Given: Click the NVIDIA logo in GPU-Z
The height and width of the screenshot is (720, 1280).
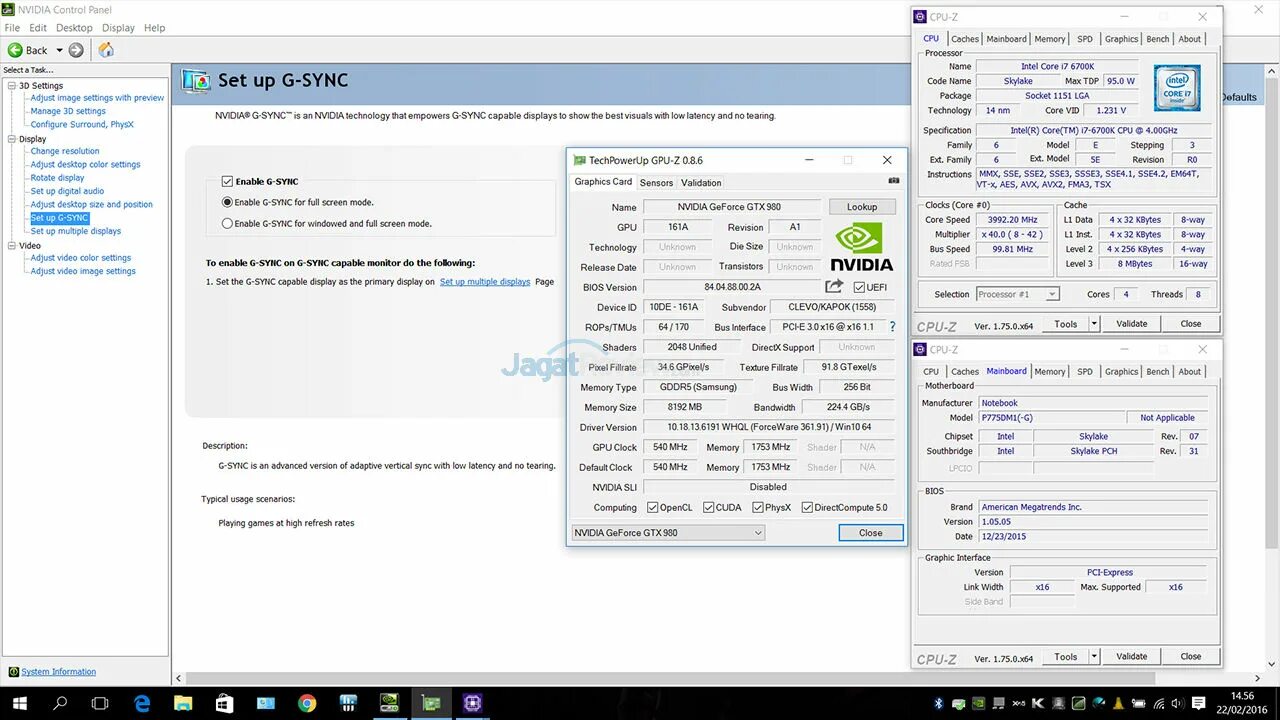Looking at the screenshot, I should 861,248.
